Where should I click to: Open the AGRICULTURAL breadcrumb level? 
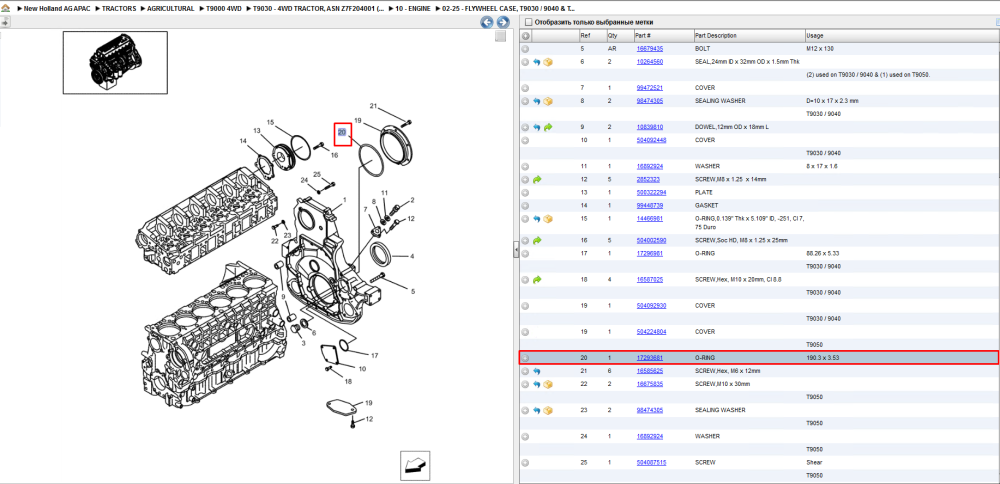click(170, 9)
